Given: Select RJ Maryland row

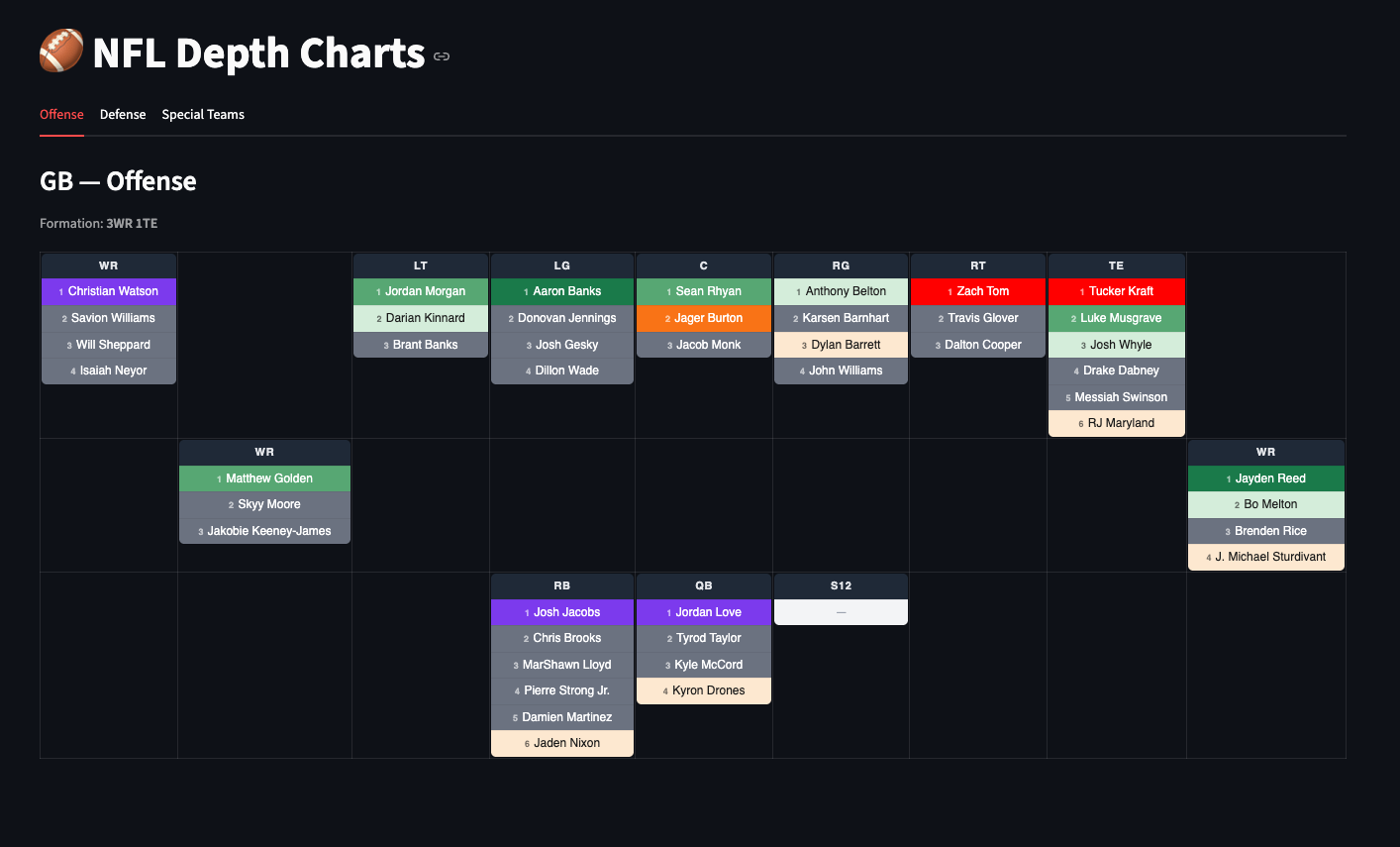Looking at the screenshot, I should (1117, 423).
